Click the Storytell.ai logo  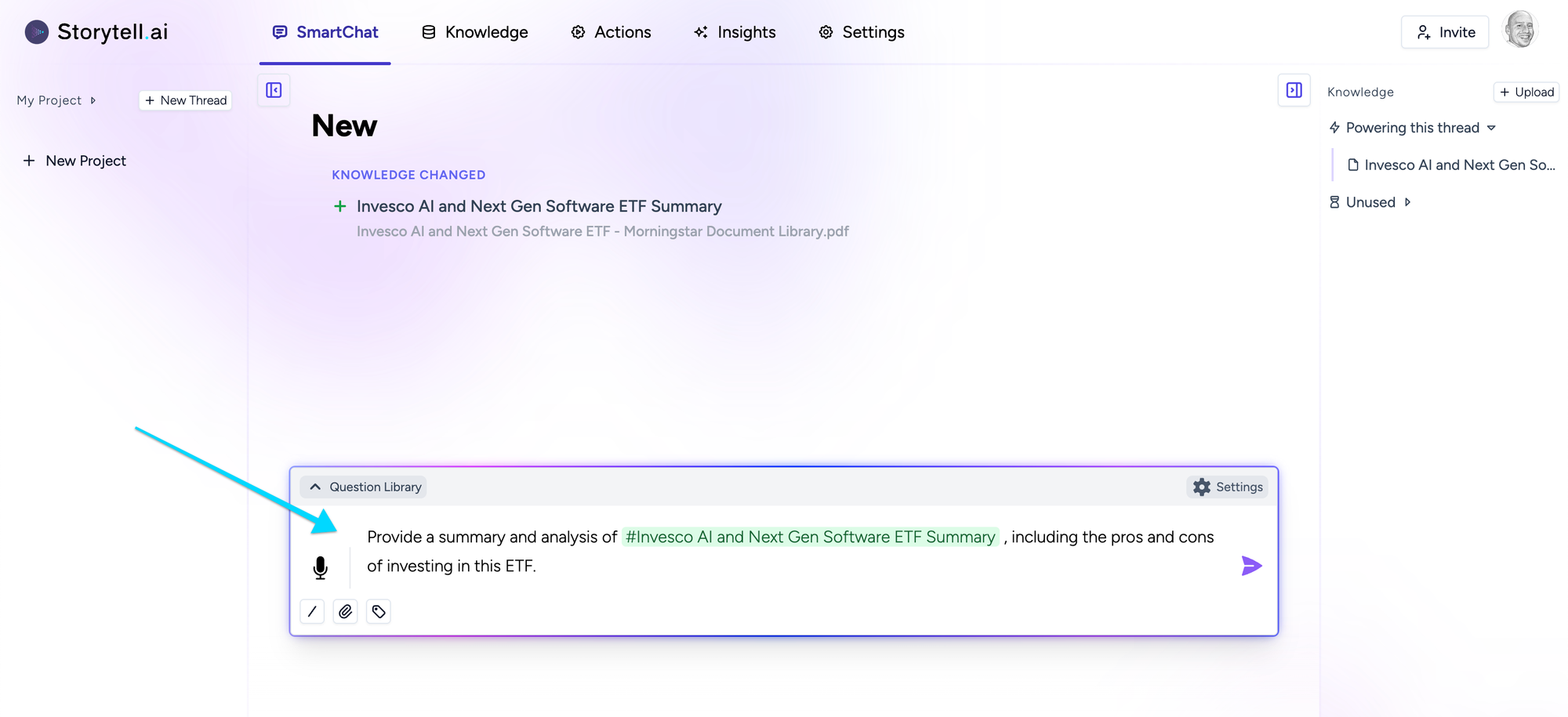point(96,32)
